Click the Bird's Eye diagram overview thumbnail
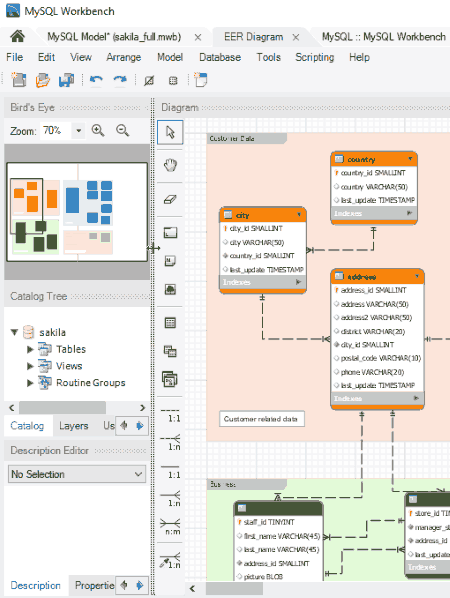 (77, 212)
